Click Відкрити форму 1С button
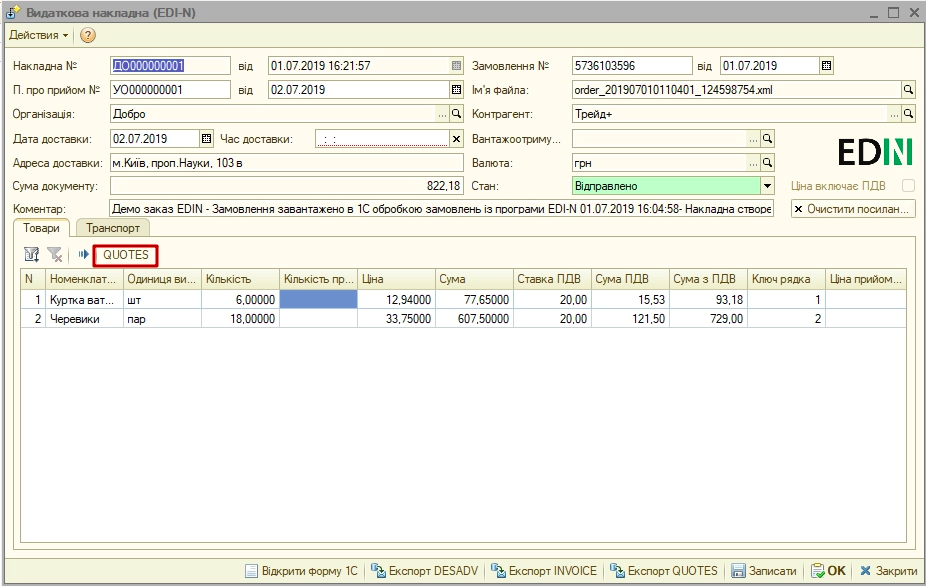This screenshot has width=926, height=586. pyautogui.click(x=302, y=571)
